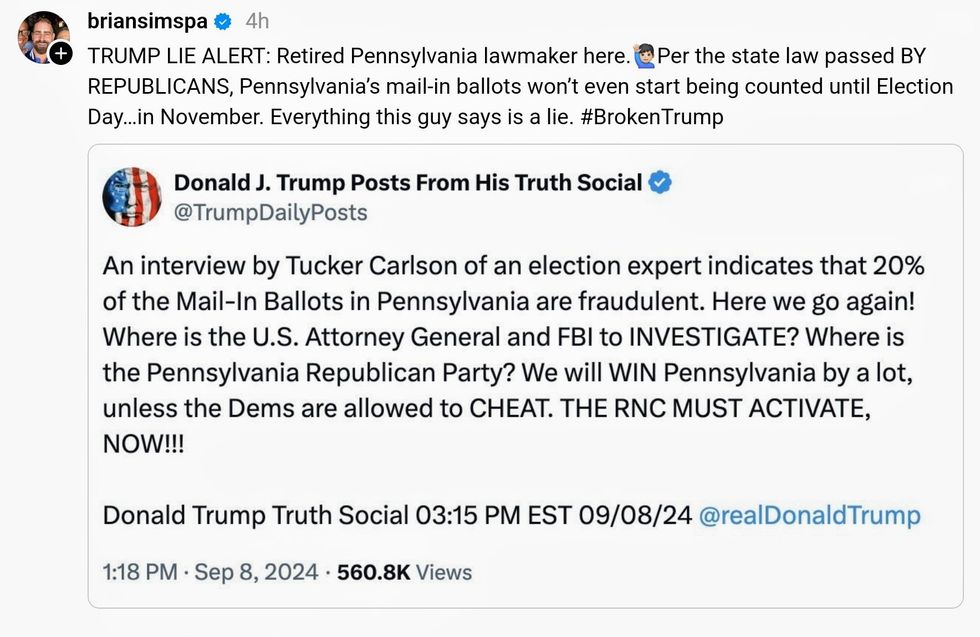
Task: Open the Trump flag avatar in quoted post
Action: (132, 196)
